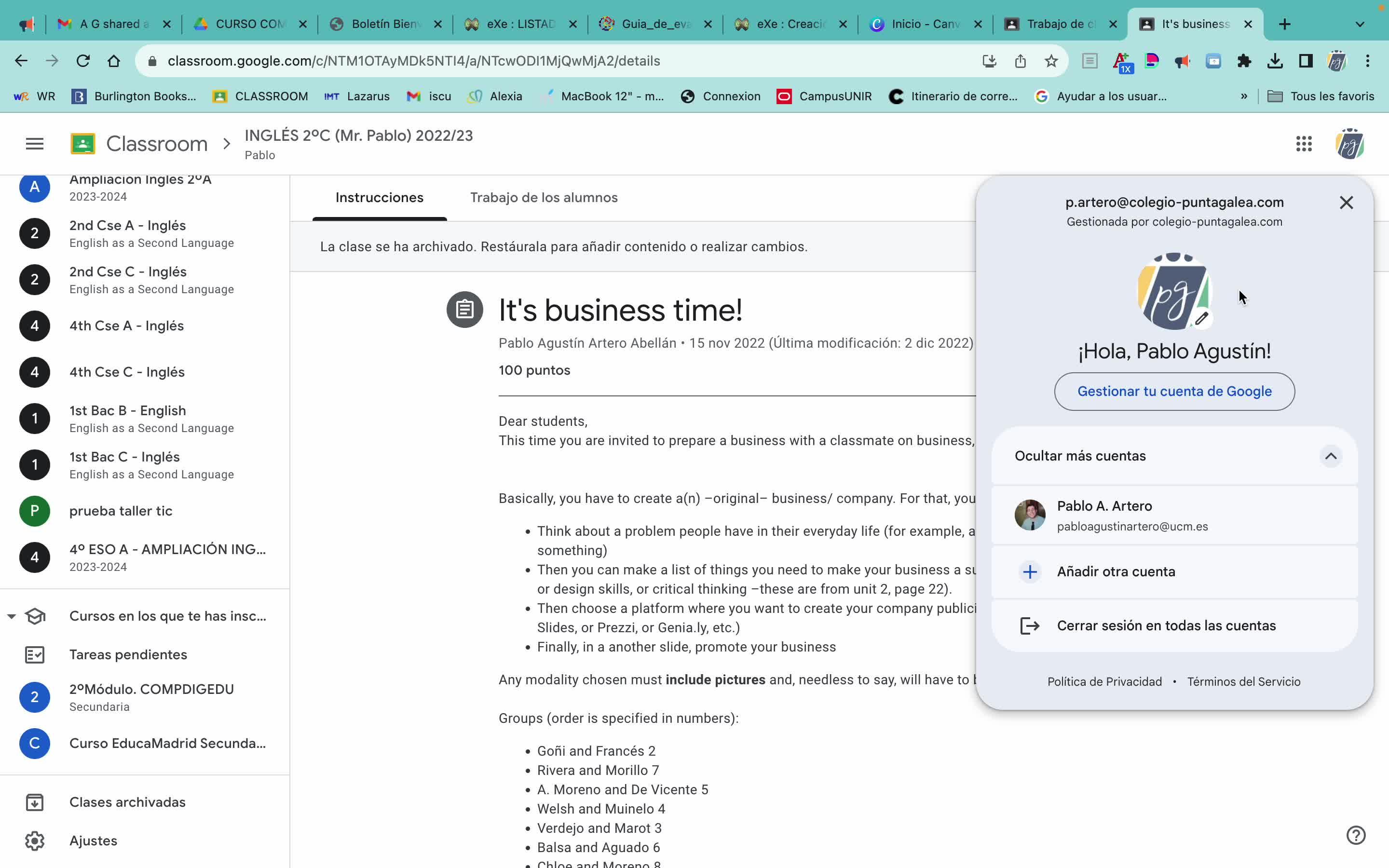This screenshot has width=1389, height=868.
Task: Edit profile picture pencil icon
Action: (x=1202, y=319)
